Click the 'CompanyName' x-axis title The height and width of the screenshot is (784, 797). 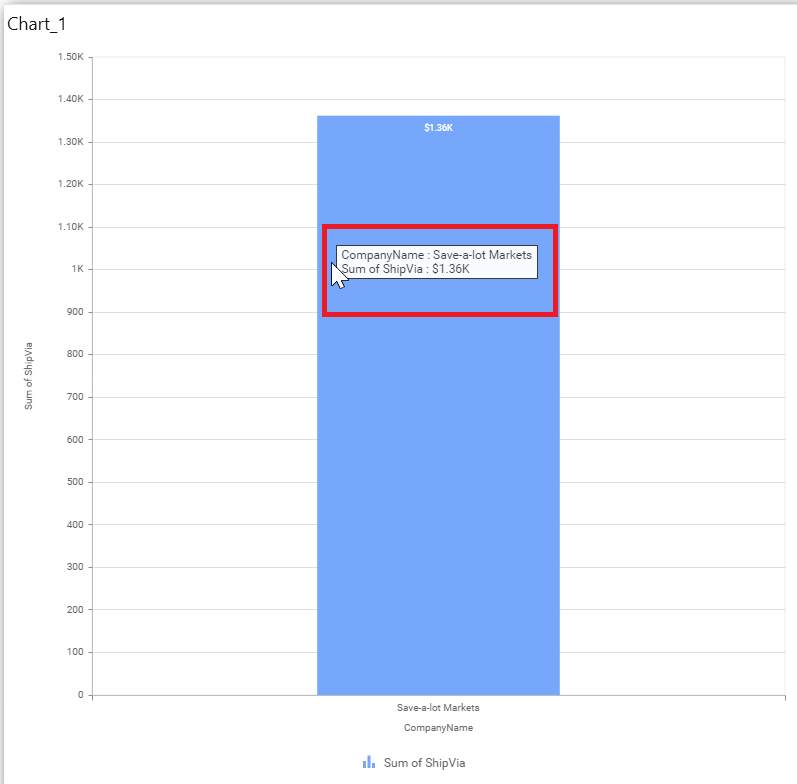(438, 728)
